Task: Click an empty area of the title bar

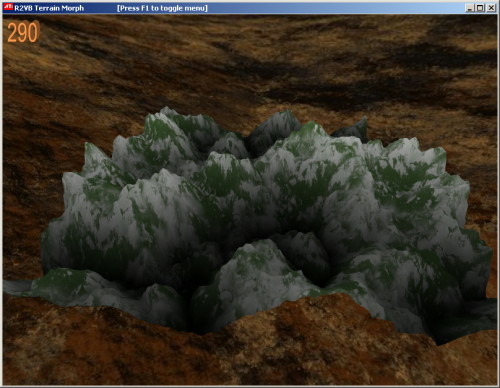Action: [x=333, y=8]
